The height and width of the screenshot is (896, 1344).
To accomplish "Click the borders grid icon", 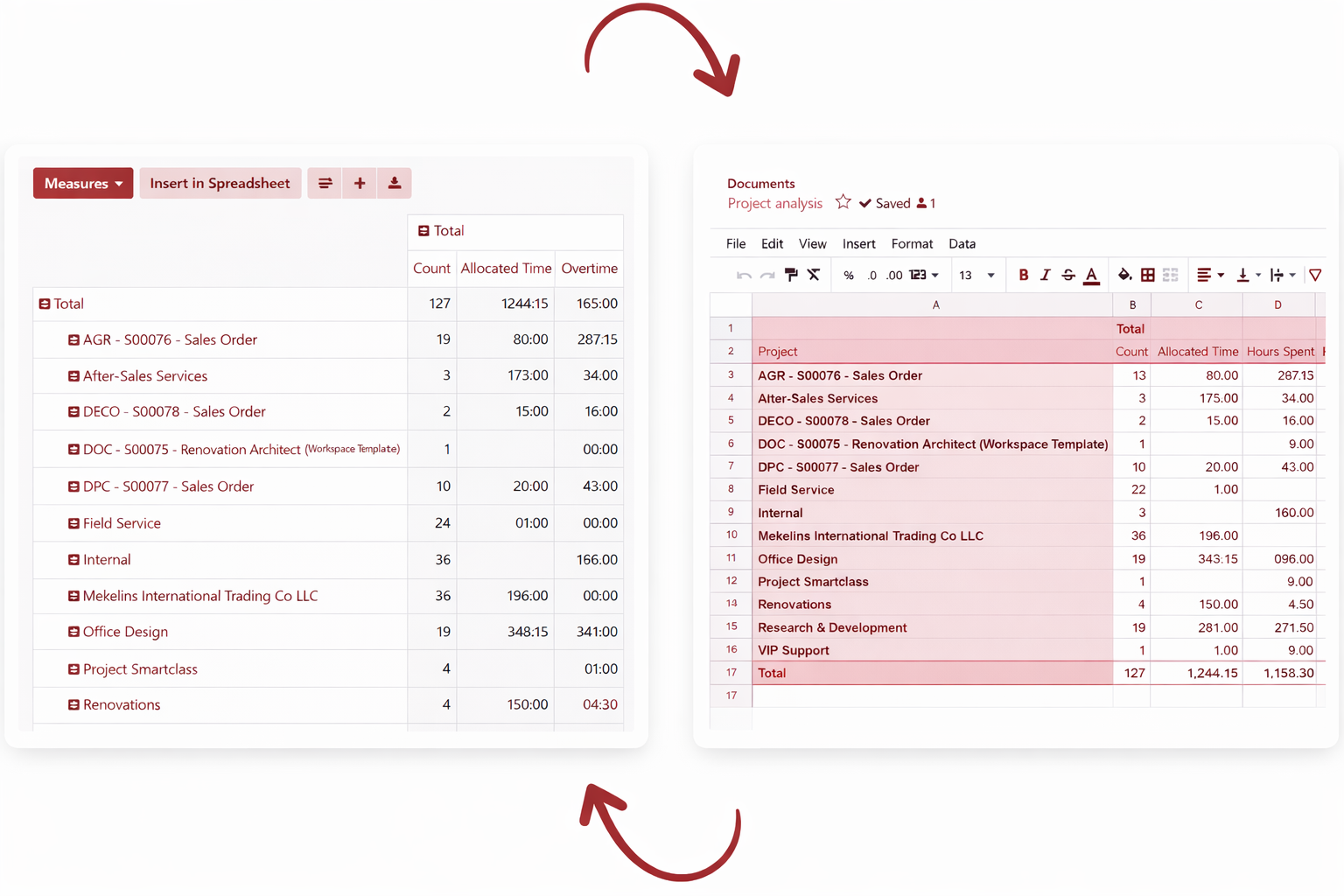I will (1148, 274).
